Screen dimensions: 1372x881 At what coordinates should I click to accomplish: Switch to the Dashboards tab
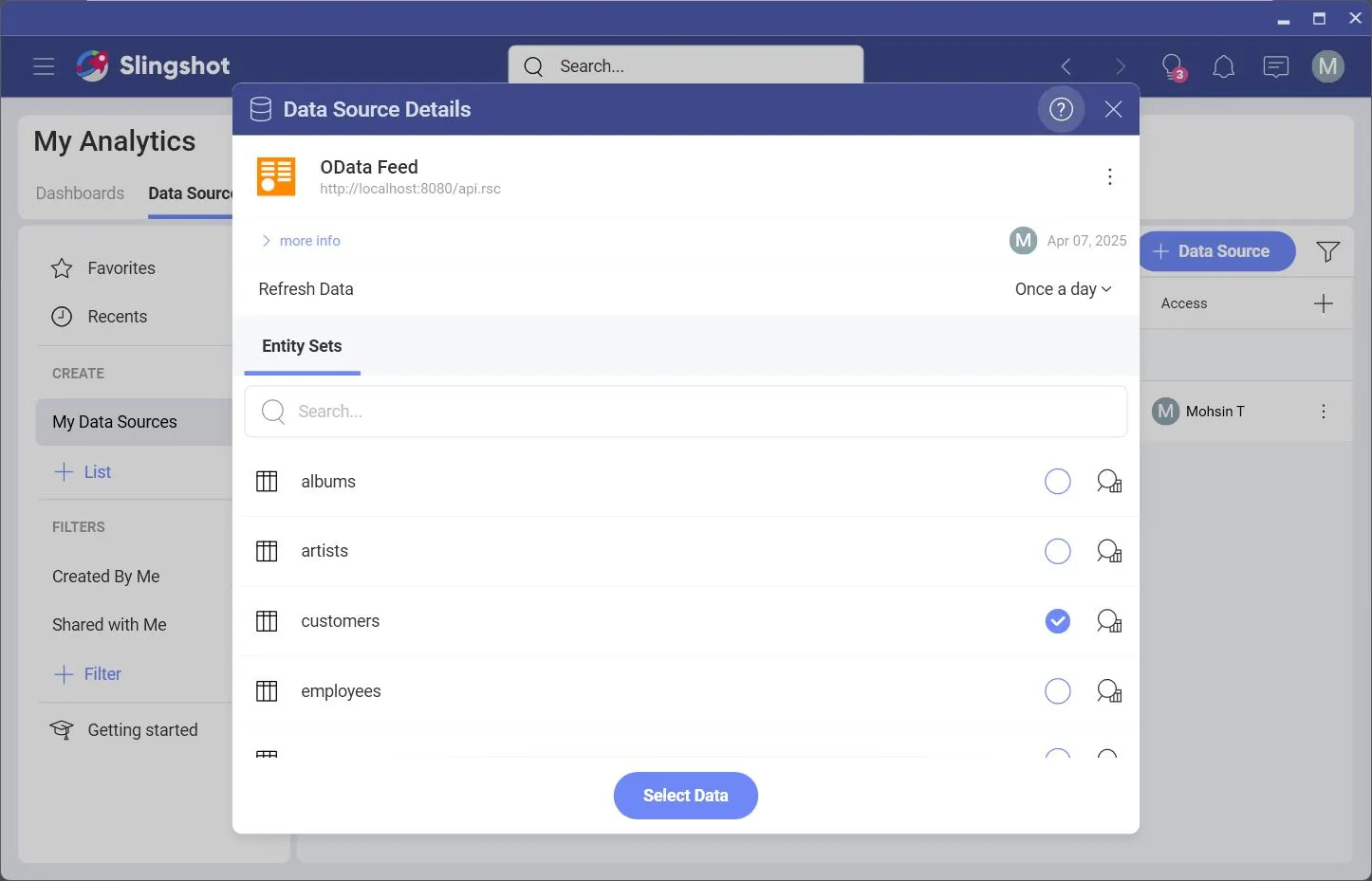click(80, 193)
